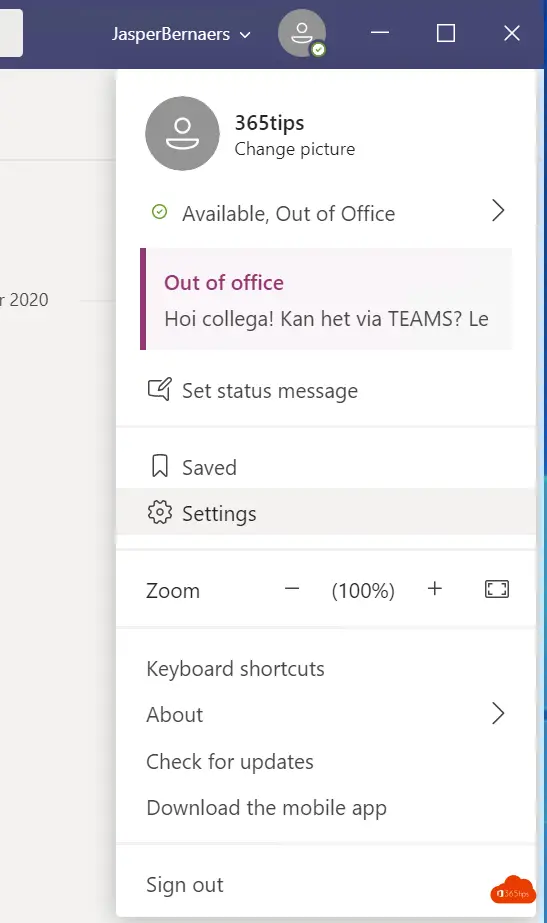Click the green Available status icon

[160, 212]
